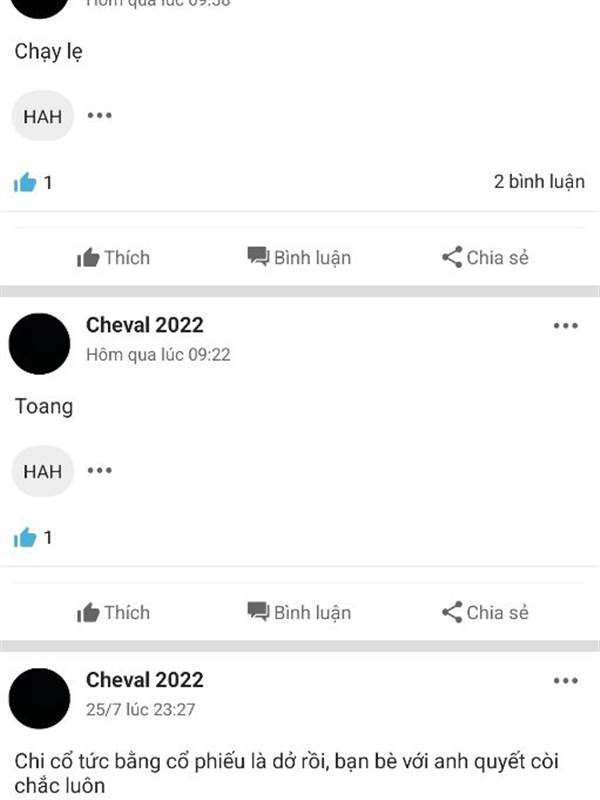Screen dimensions: 600x800
Task: Share the "Chạy lẹ" post via Chia sẻ
Action: (x=485, y=257)
